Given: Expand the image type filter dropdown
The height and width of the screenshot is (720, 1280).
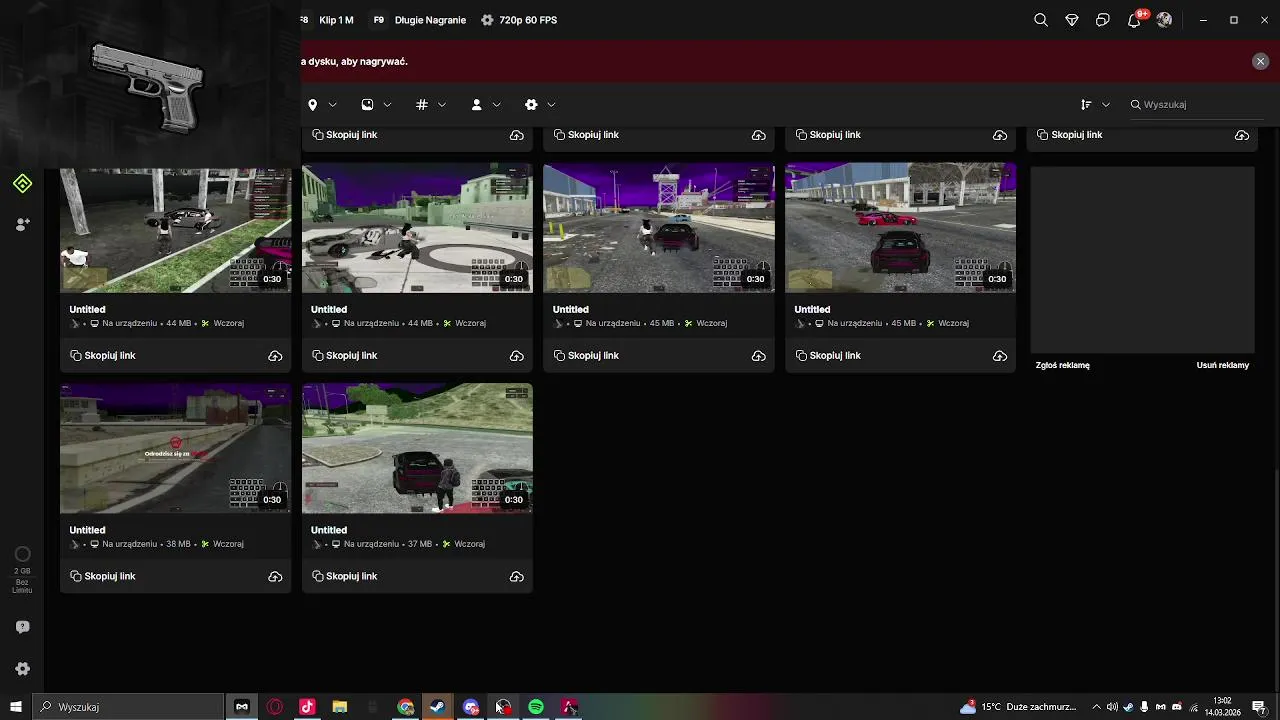Looking at the screenshot, I should [x=377, y=104].
